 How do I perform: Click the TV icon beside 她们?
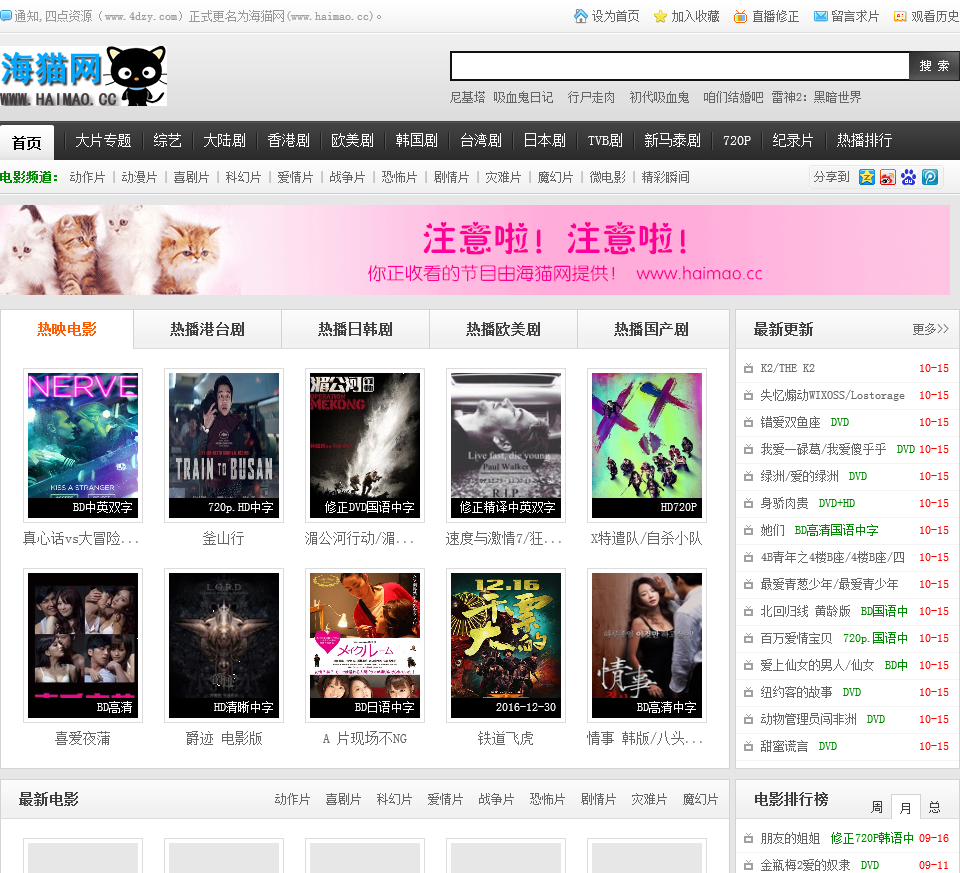pyautogui.click(x=748, y=530)
